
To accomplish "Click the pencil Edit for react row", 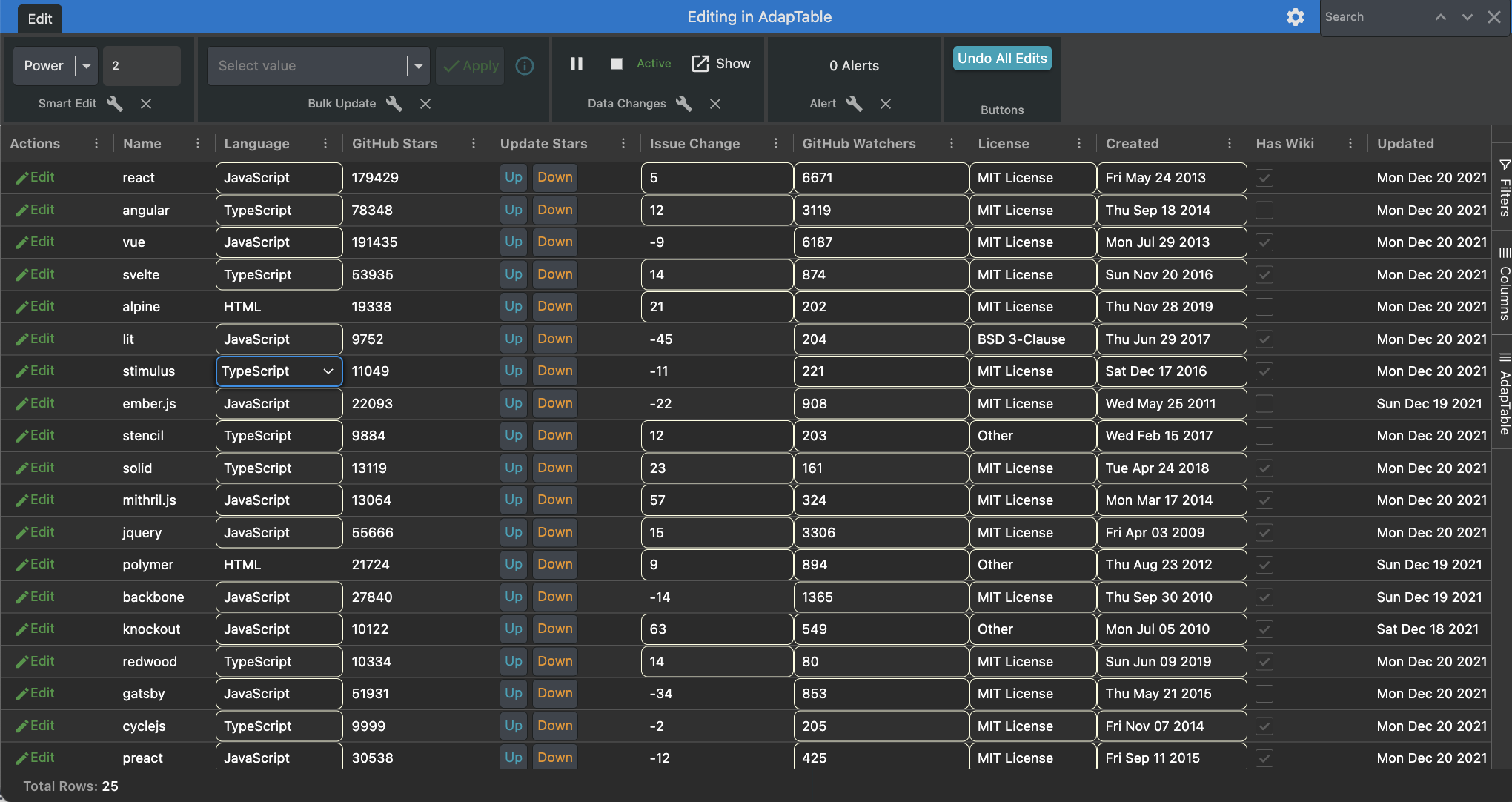I will coord(35,177).
